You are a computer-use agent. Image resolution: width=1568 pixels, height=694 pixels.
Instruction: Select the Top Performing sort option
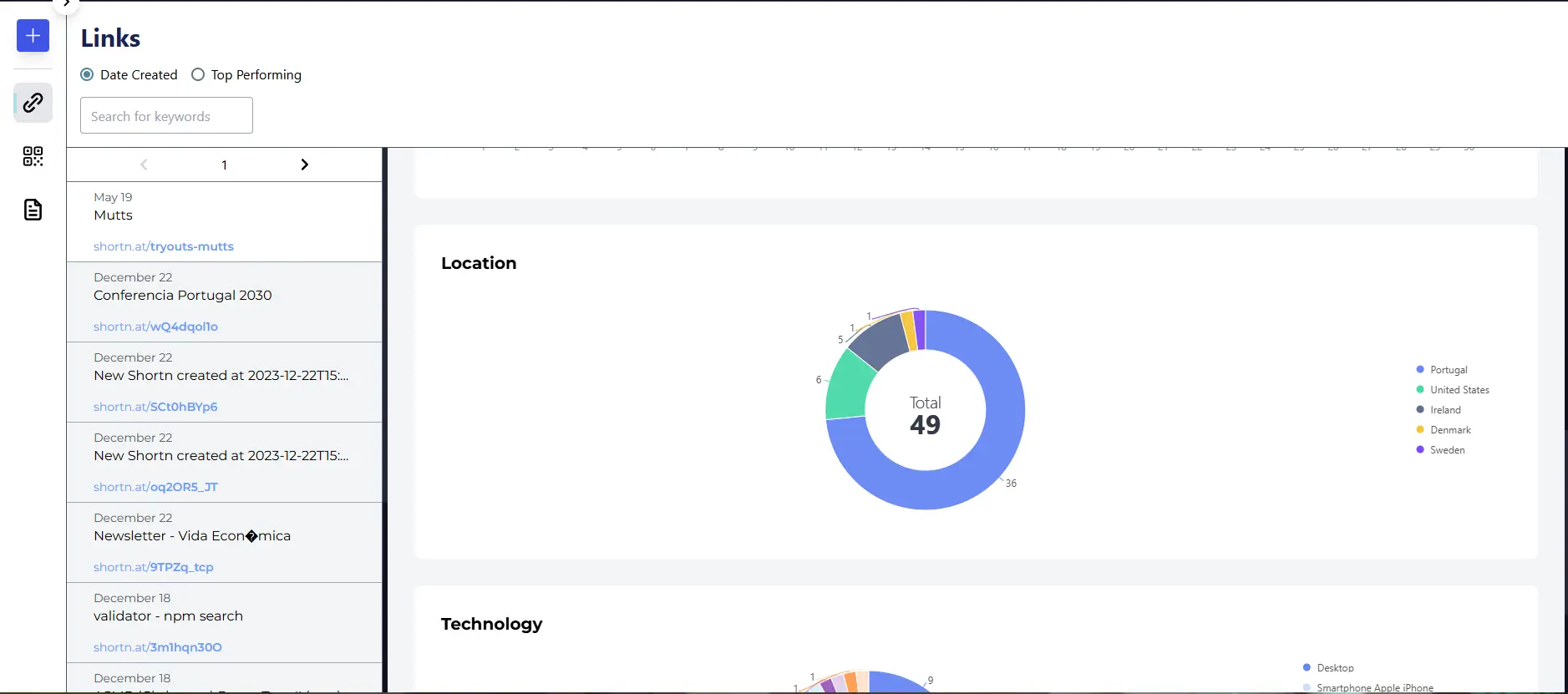198,74
